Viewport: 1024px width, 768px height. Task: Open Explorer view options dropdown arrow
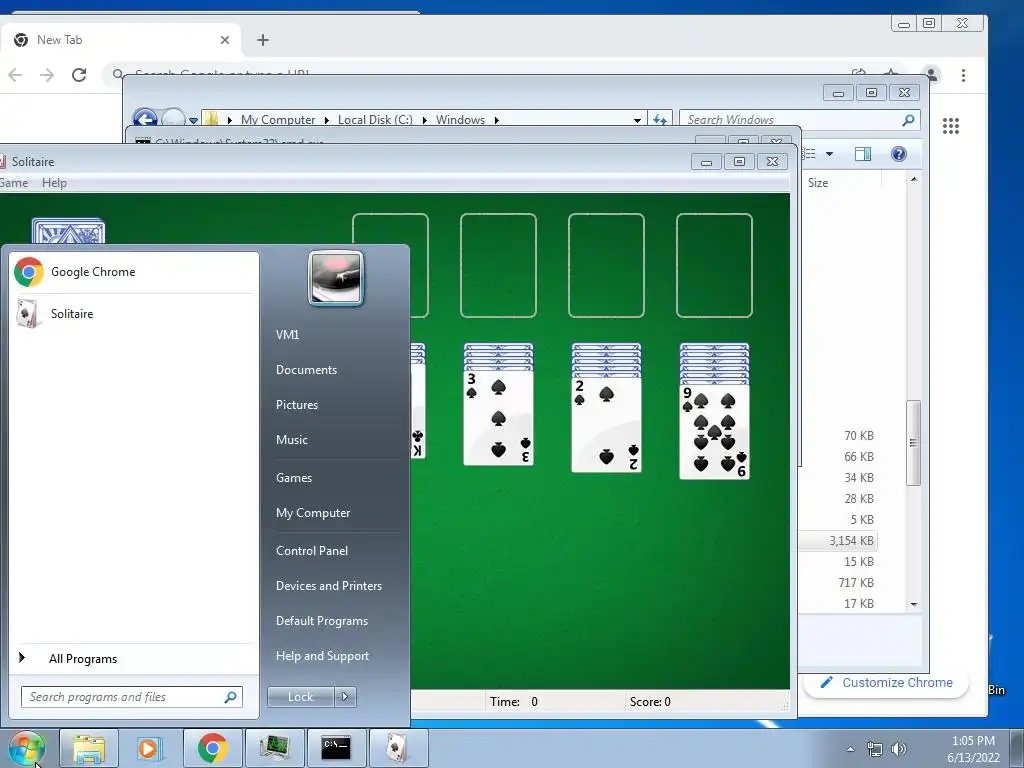(829, 154)
